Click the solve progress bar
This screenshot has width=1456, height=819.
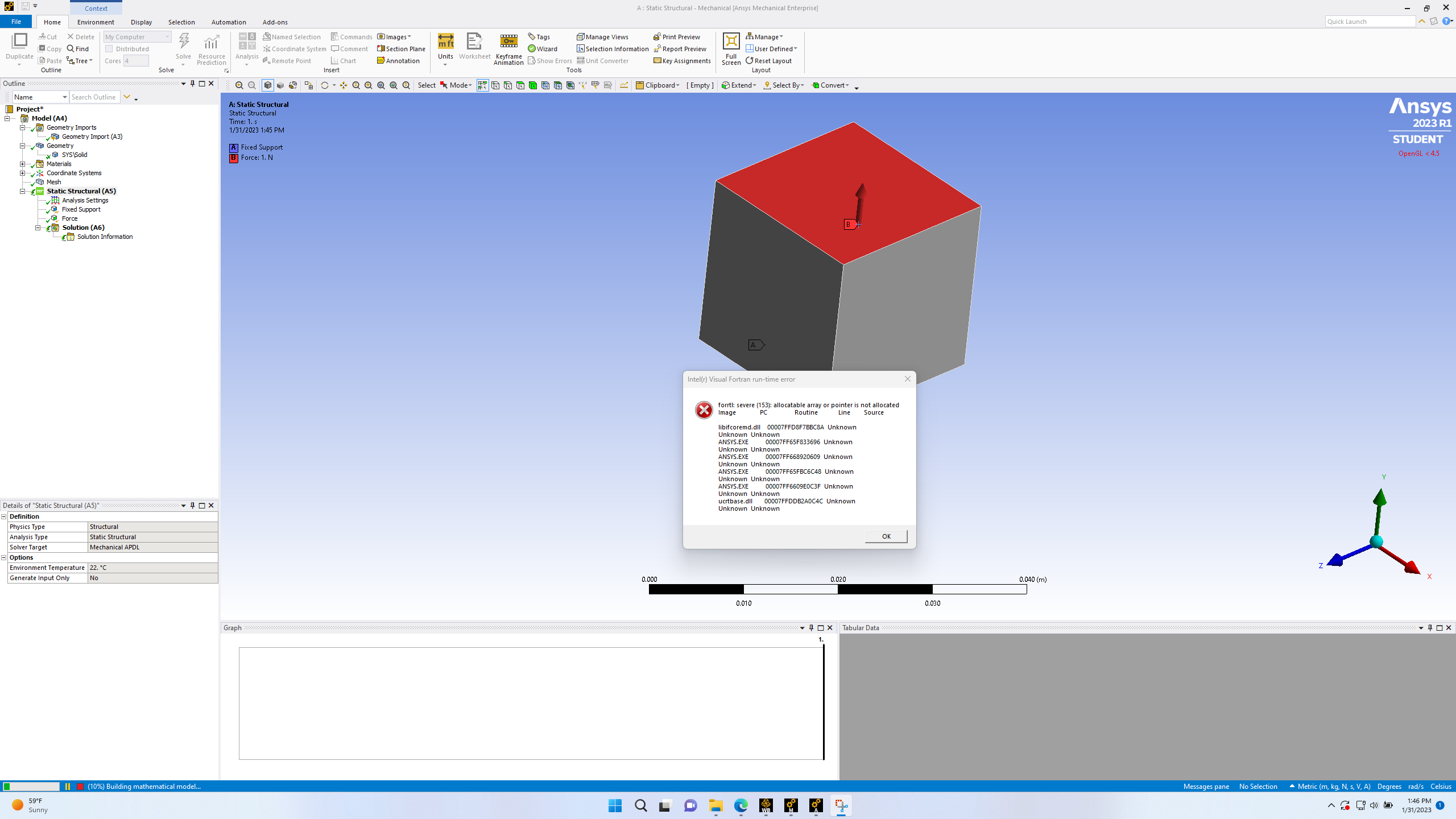click(31, 787)
